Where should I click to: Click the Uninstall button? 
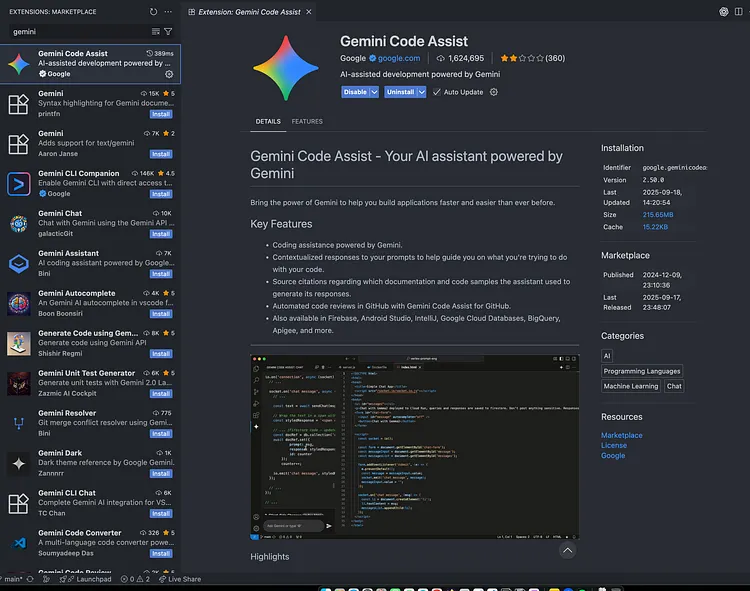click(400, 92)
